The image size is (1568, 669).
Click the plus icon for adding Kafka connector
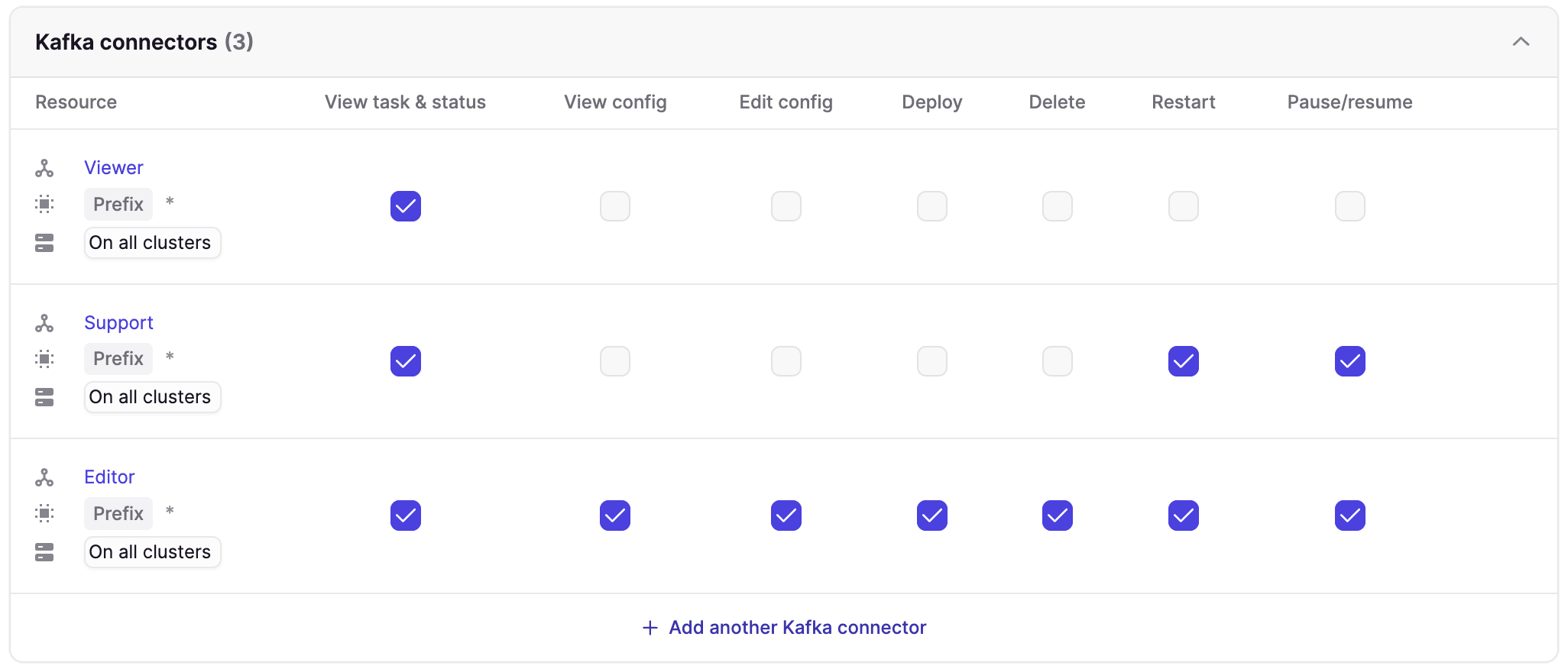click(x=650, y=628)
